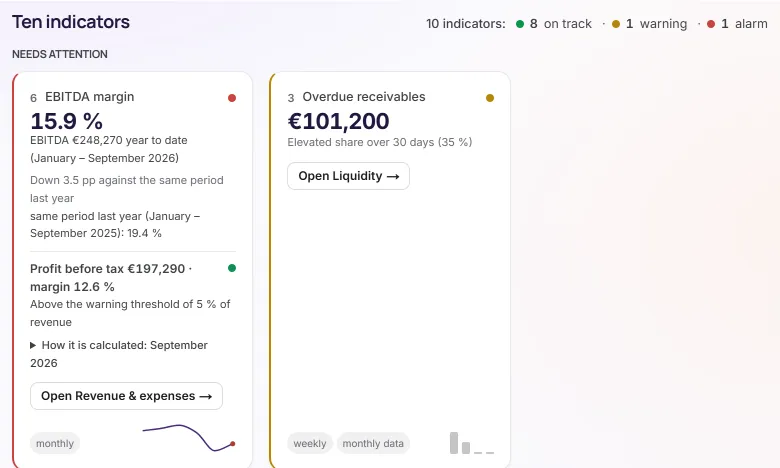This screenshot has height=468, width=780.
Task: Click the '€101,200' value
Action: (x=339, y=121)
